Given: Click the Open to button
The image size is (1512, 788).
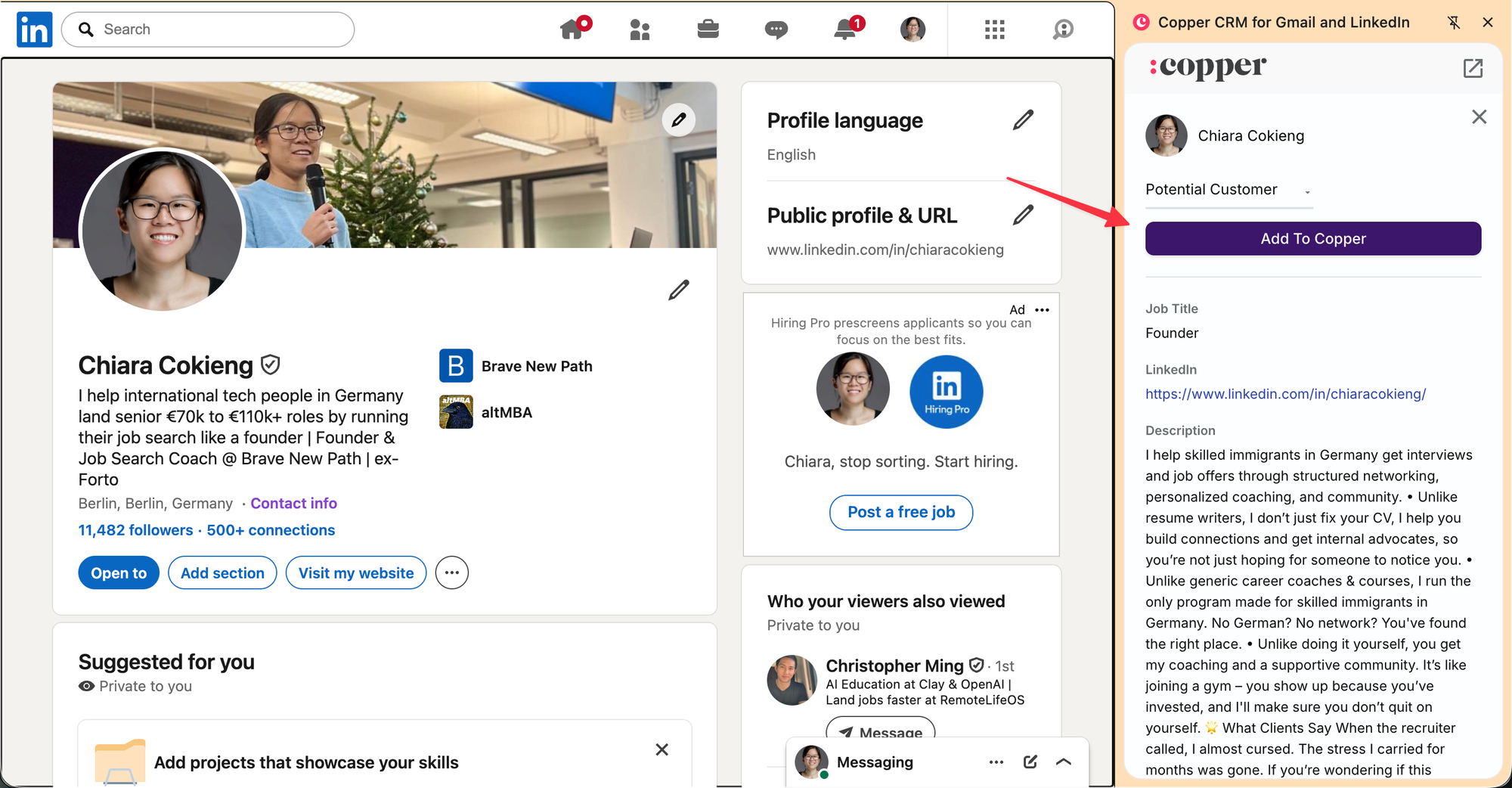Looking at the screenshot, I should (119, 573).
